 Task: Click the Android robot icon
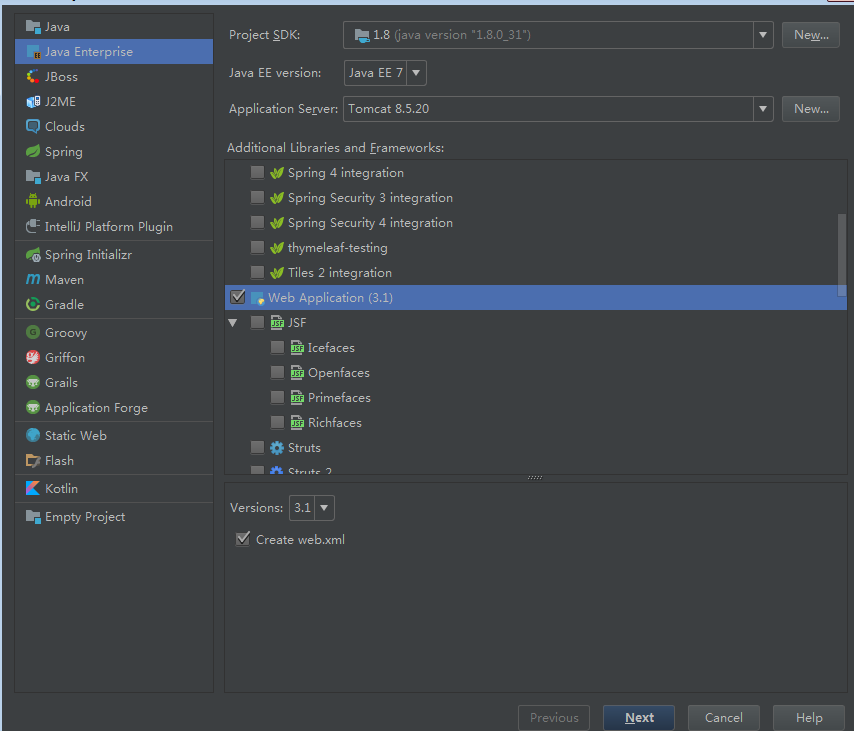pyautogui.click(x=33, y=202)
